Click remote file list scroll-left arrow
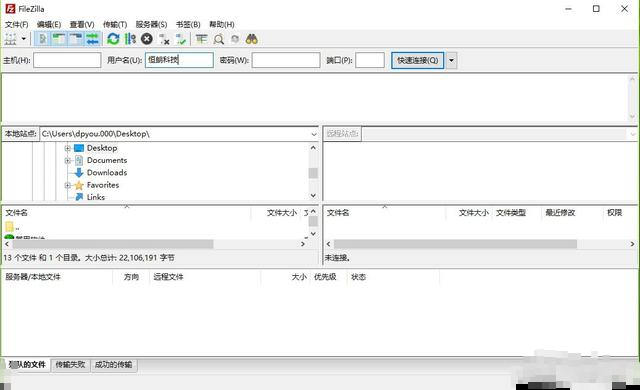 pyautogui.click(x=329, y=244)
